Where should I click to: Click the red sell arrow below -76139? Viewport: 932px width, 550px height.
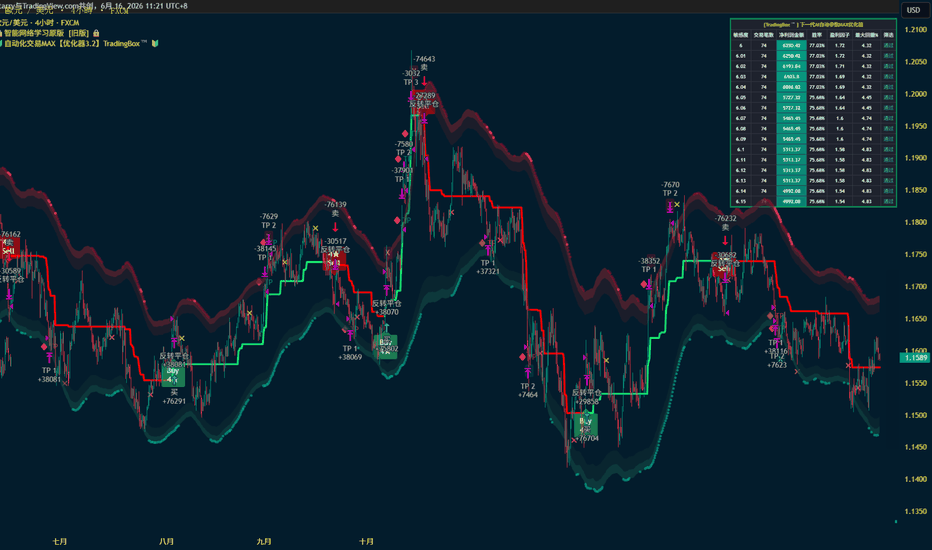(335, 227)
